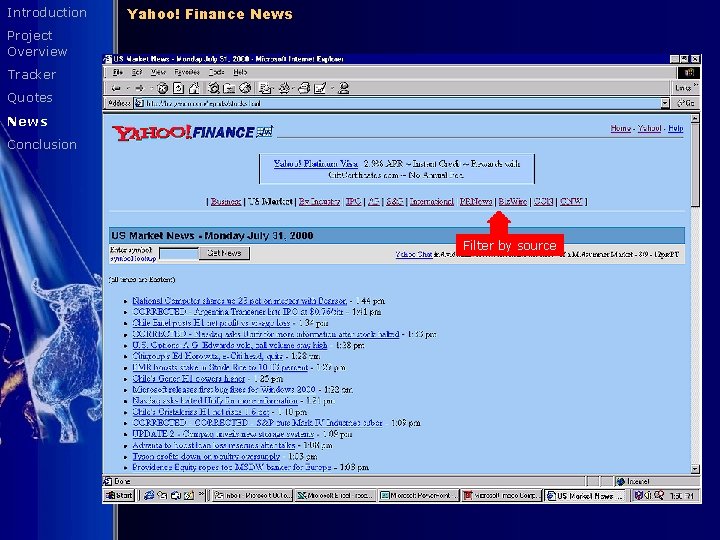This screenshot has width=720, height=540.
Task: Open the View menu
Action: [x=158, y=72]
